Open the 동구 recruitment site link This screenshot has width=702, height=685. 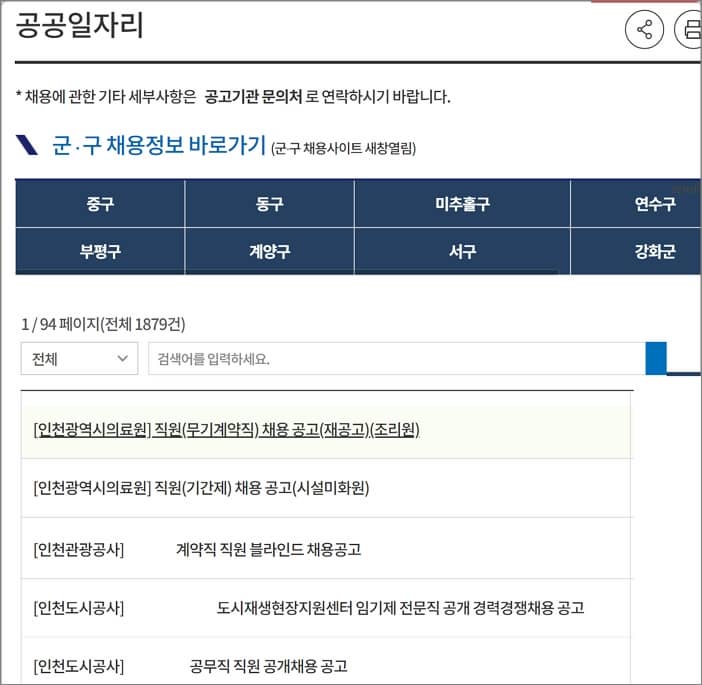[x=270, y=203]
